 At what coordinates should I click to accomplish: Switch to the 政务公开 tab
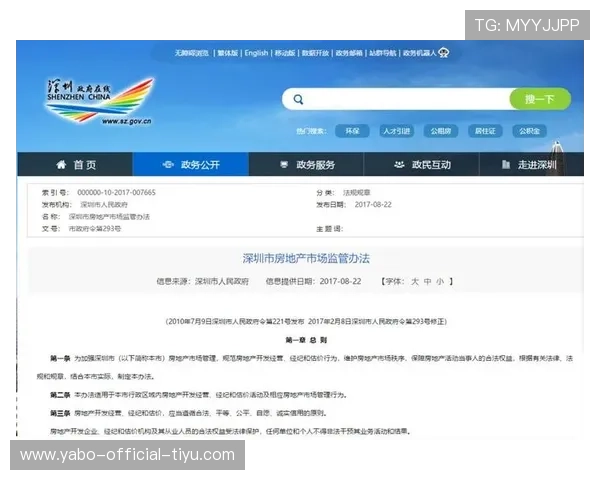coord(191,165)
